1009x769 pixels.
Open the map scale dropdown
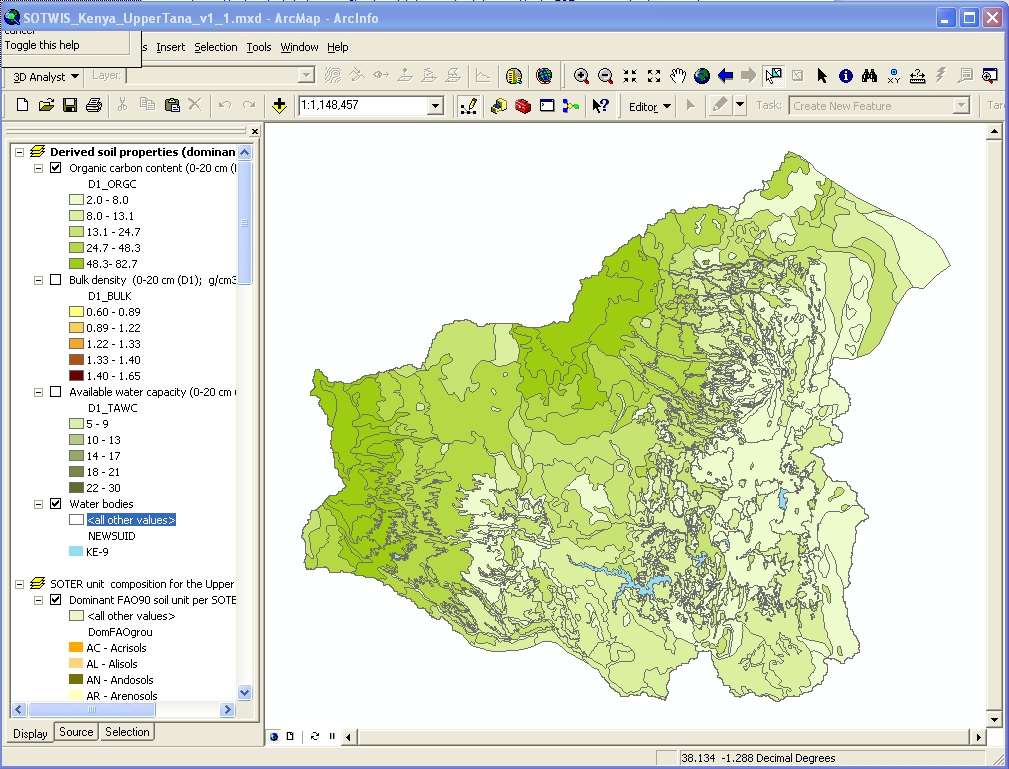(435, 106)
